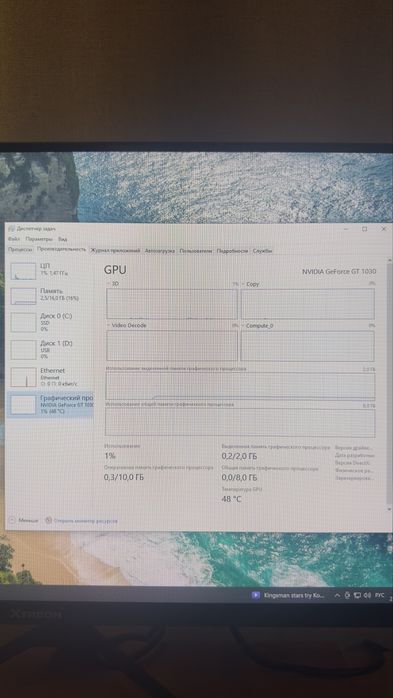Show hidden tray icons chevron
The width and height of the screenshot is (393, 698).
click(x=337, y=596)
